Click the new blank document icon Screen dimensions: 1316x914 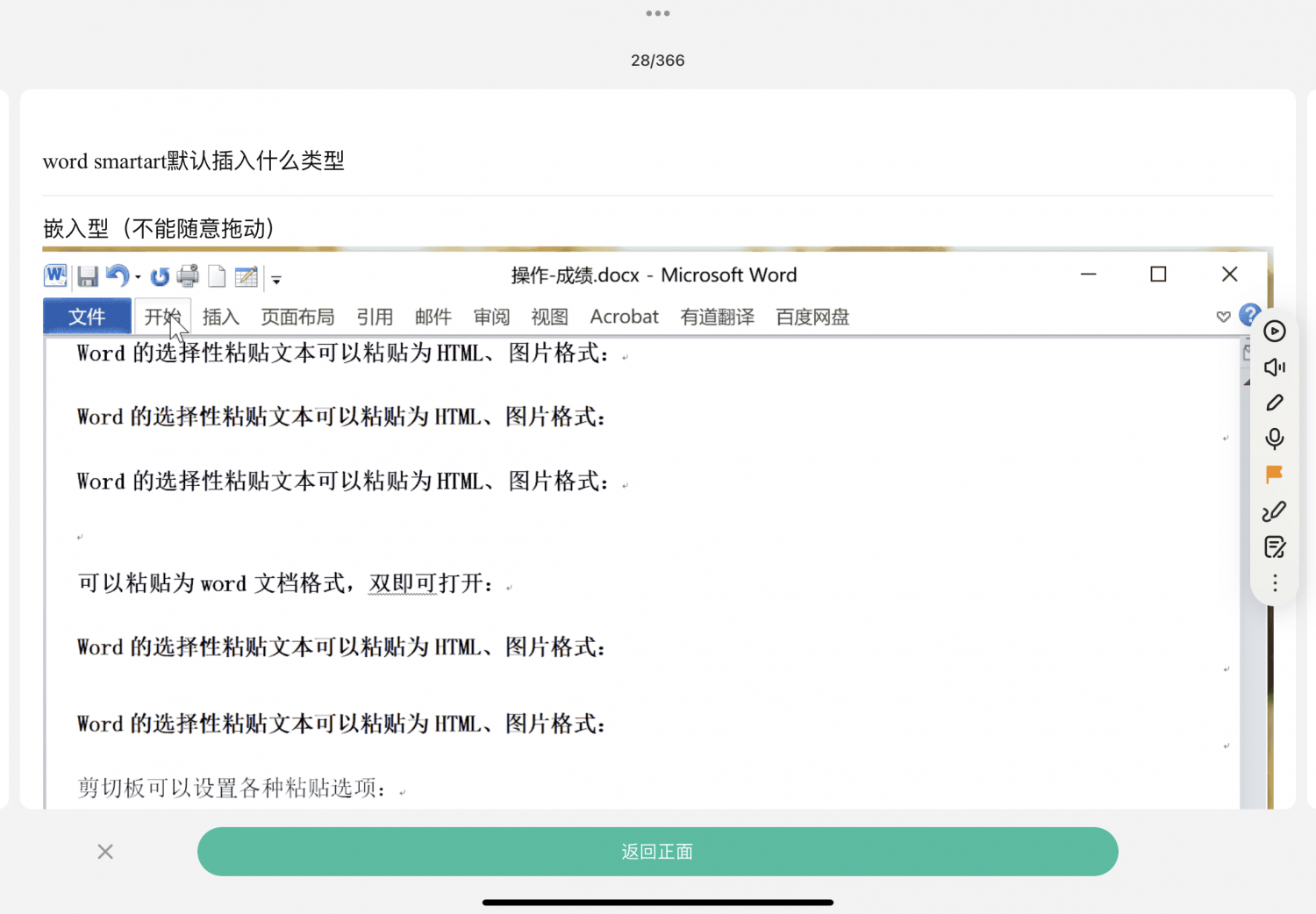pos(217,277)
